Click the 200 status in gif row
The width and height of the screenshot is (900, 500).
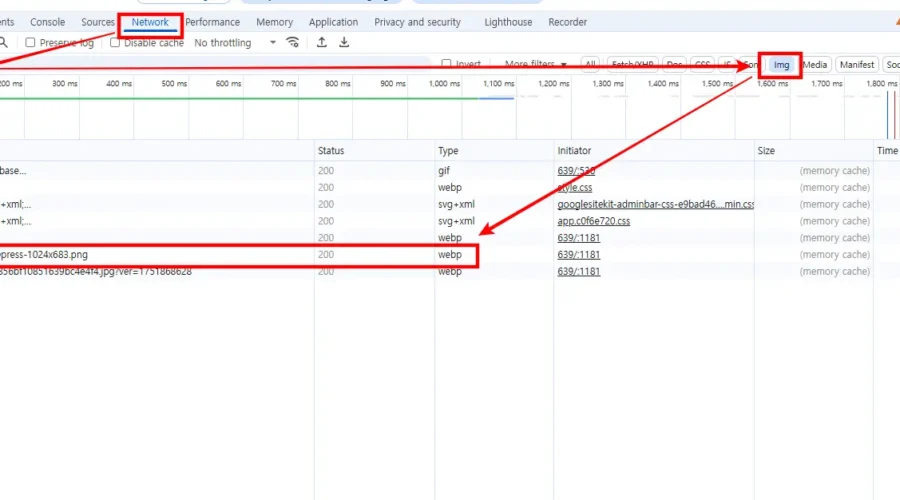point(326,170)
